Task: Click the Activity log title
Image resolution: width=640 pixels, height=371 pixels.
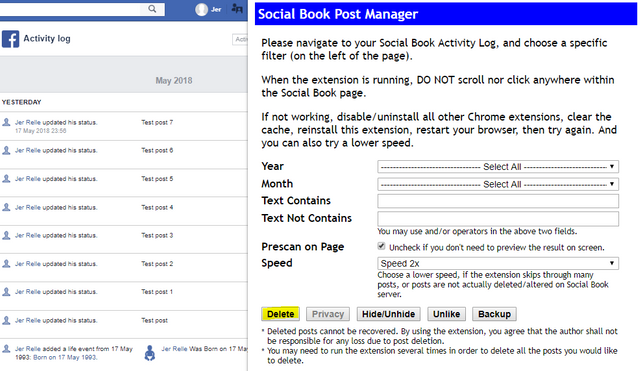Action: click(47, 38)
